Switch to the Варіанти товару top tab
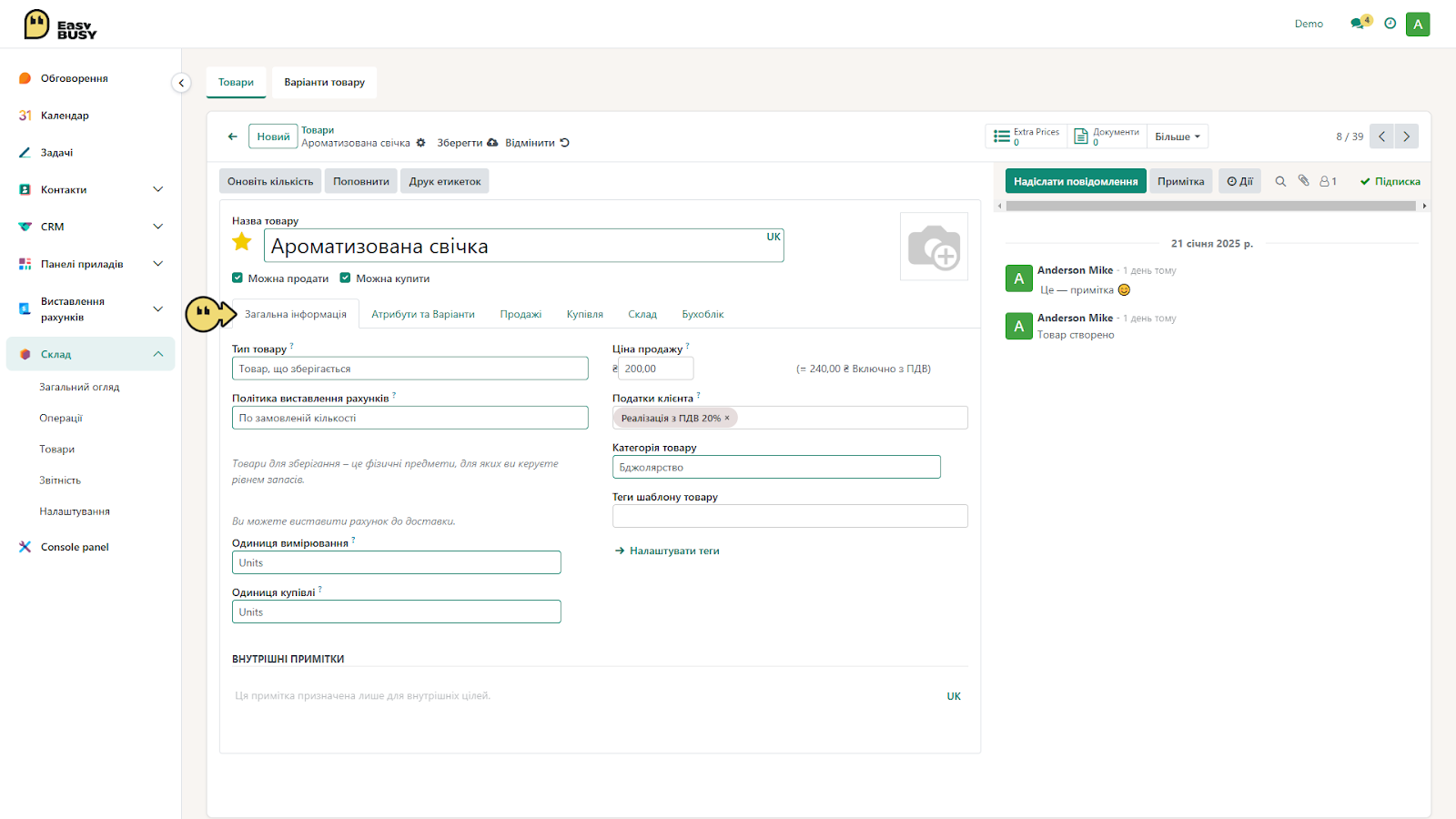Screen dimensions: 1456x819 coord(325,82)
